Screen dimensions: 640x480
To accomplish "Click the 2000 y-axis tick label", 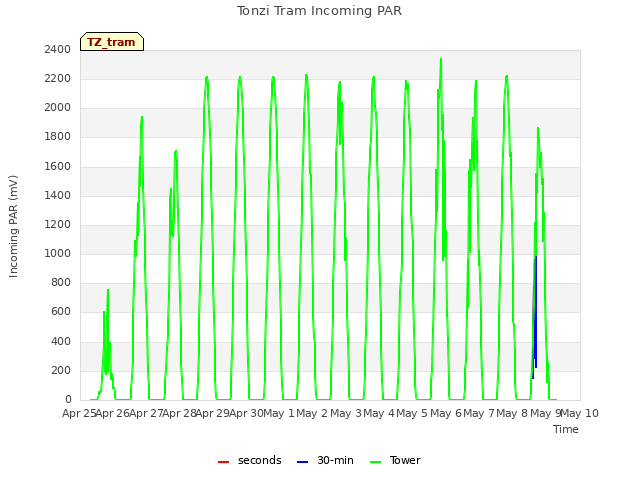I will [58, 107].
